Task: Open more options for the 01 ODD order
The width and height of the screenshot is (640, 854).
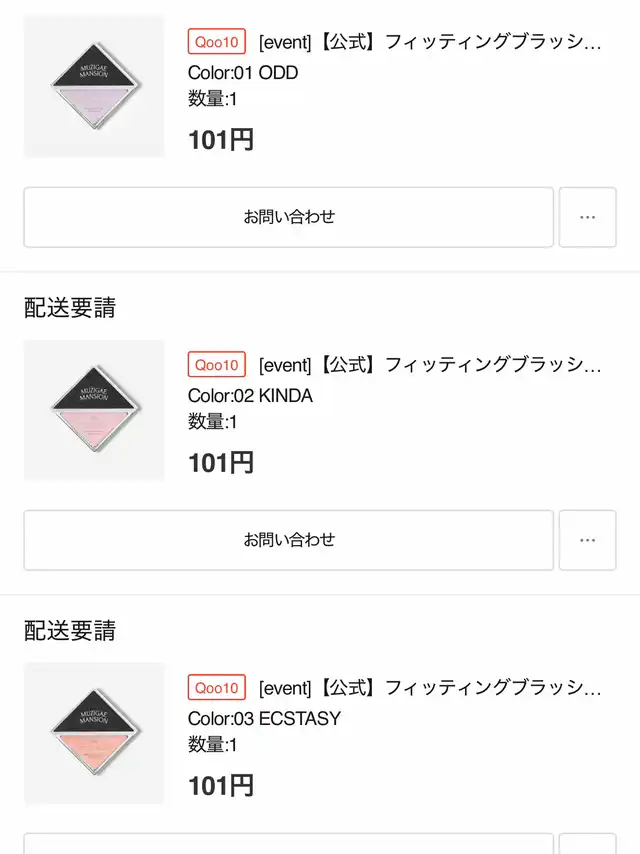Action: 588,217
